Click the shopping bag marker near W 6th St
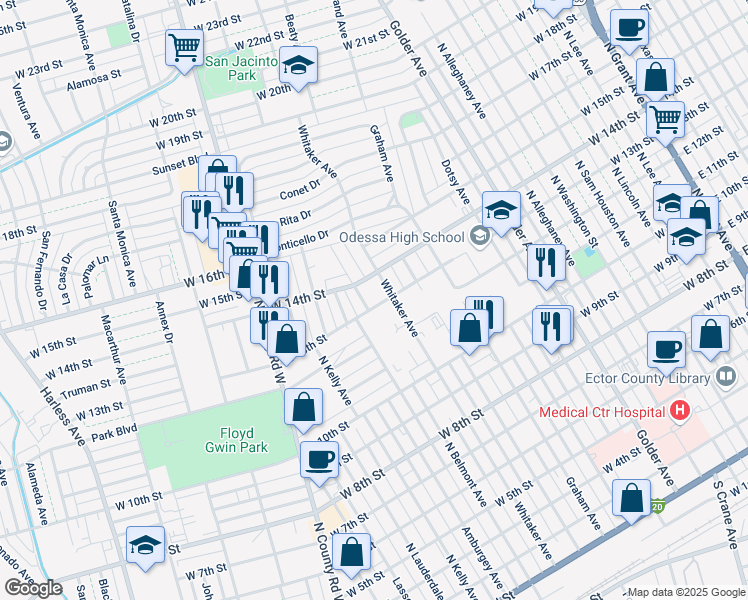The width and height of the screenshot is (748, 600). point(710,334)
